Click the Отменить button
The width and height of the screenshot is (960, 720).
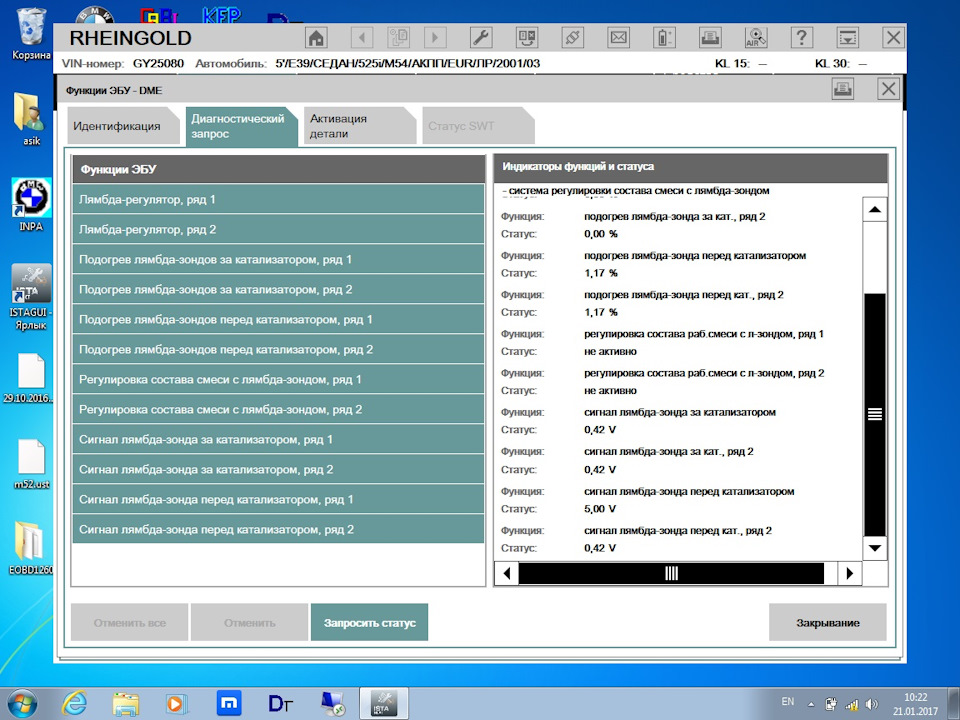coord(249,623)
